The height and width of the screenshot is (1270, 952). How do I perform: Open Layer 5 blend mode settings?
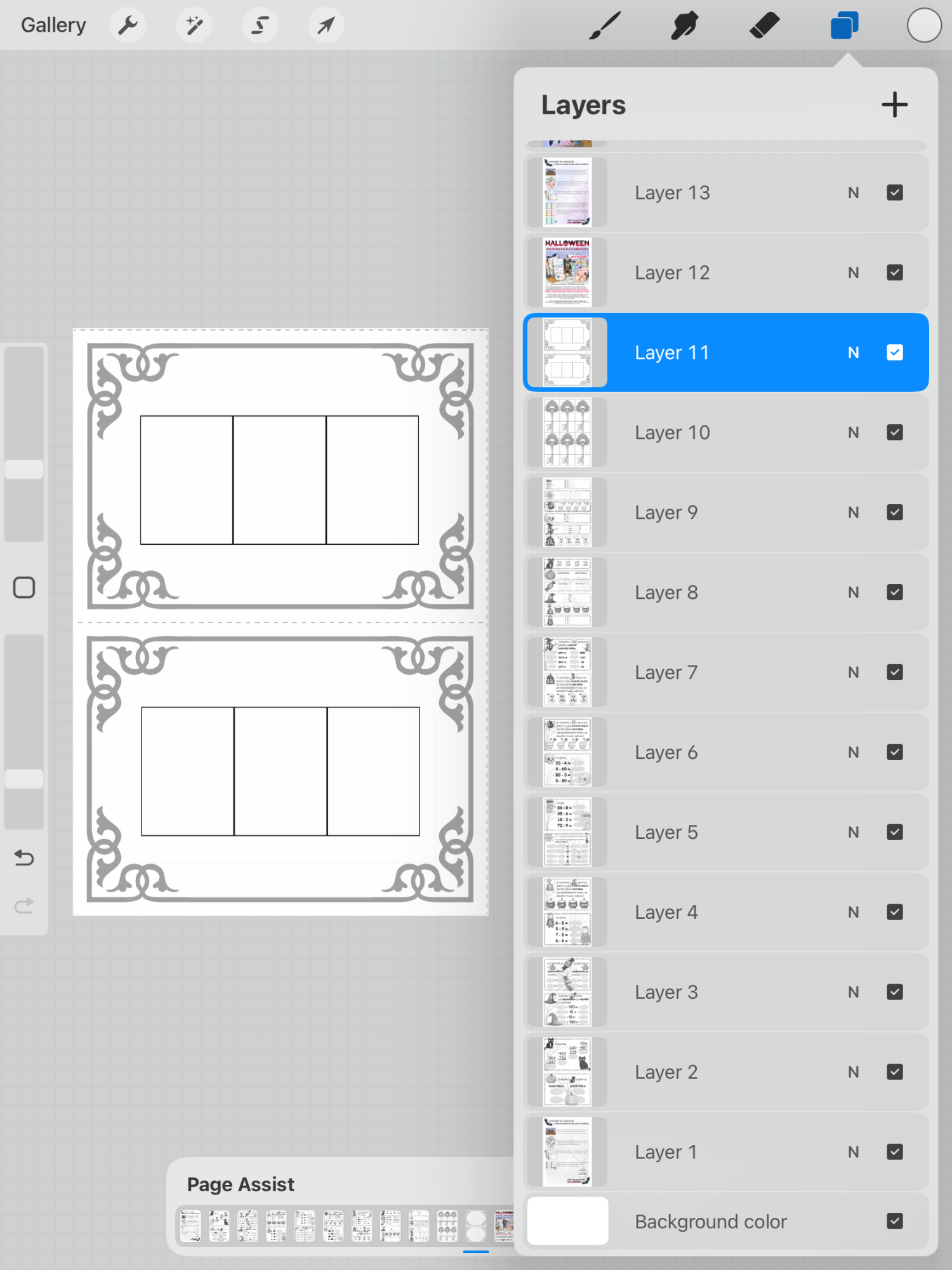point(853,832)
